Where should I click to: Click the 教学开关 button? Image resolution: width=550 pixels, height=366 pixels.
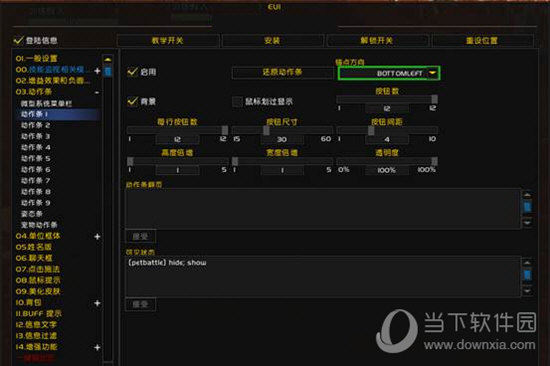[168, 40]
